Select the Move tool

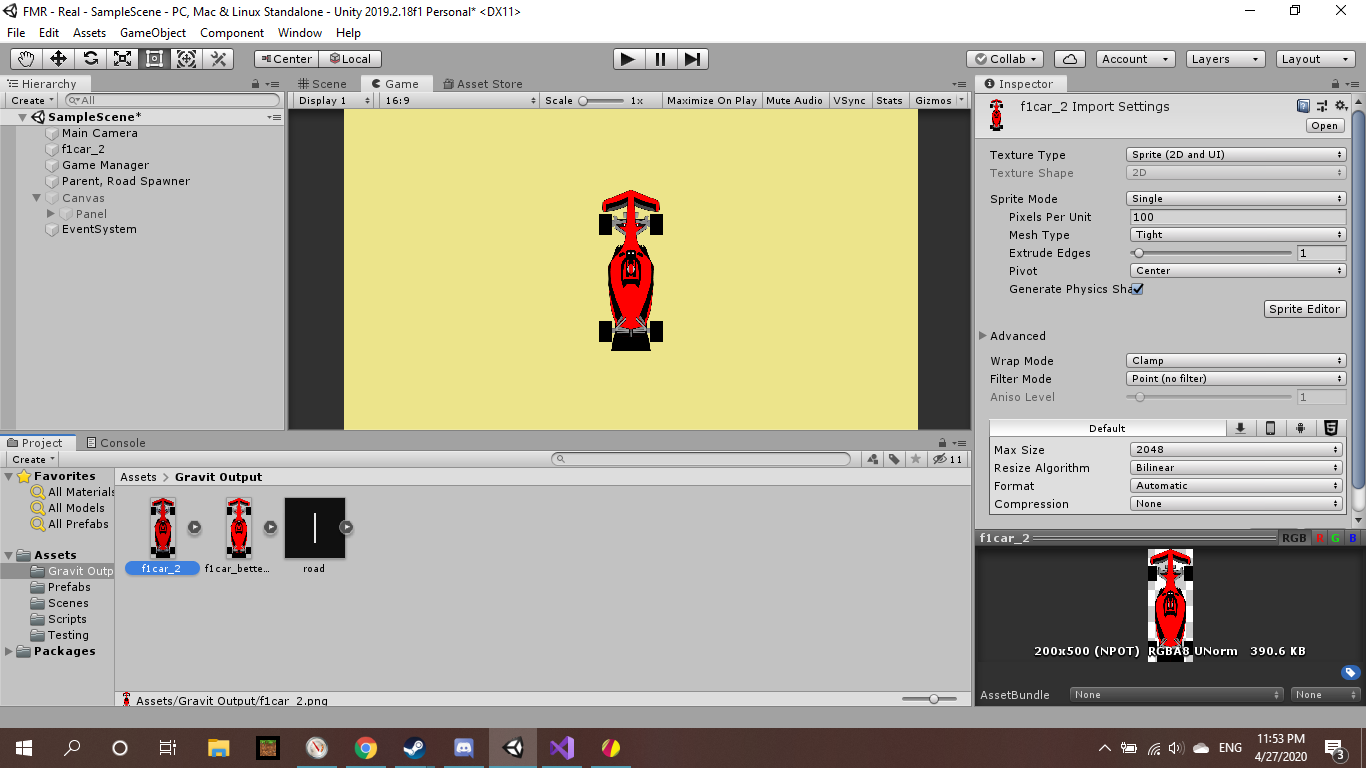pyautogui.click(x=58, y=59)
